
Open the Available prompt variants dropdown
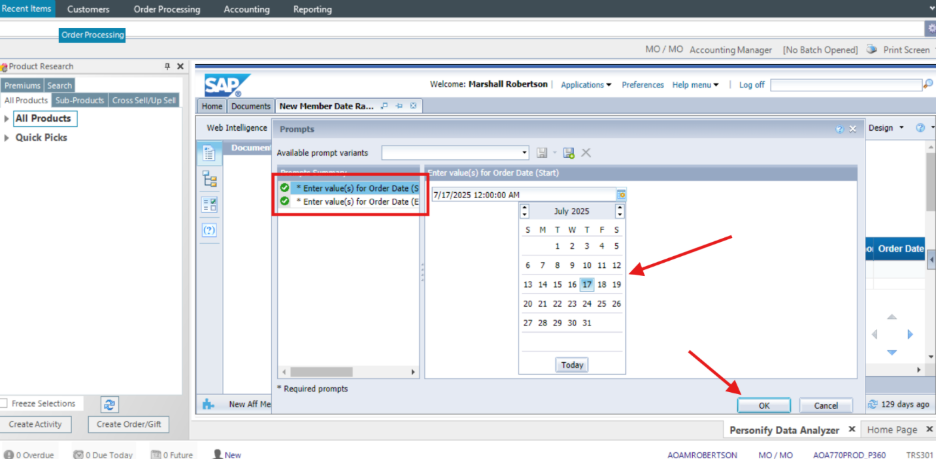tap(525, 153)
